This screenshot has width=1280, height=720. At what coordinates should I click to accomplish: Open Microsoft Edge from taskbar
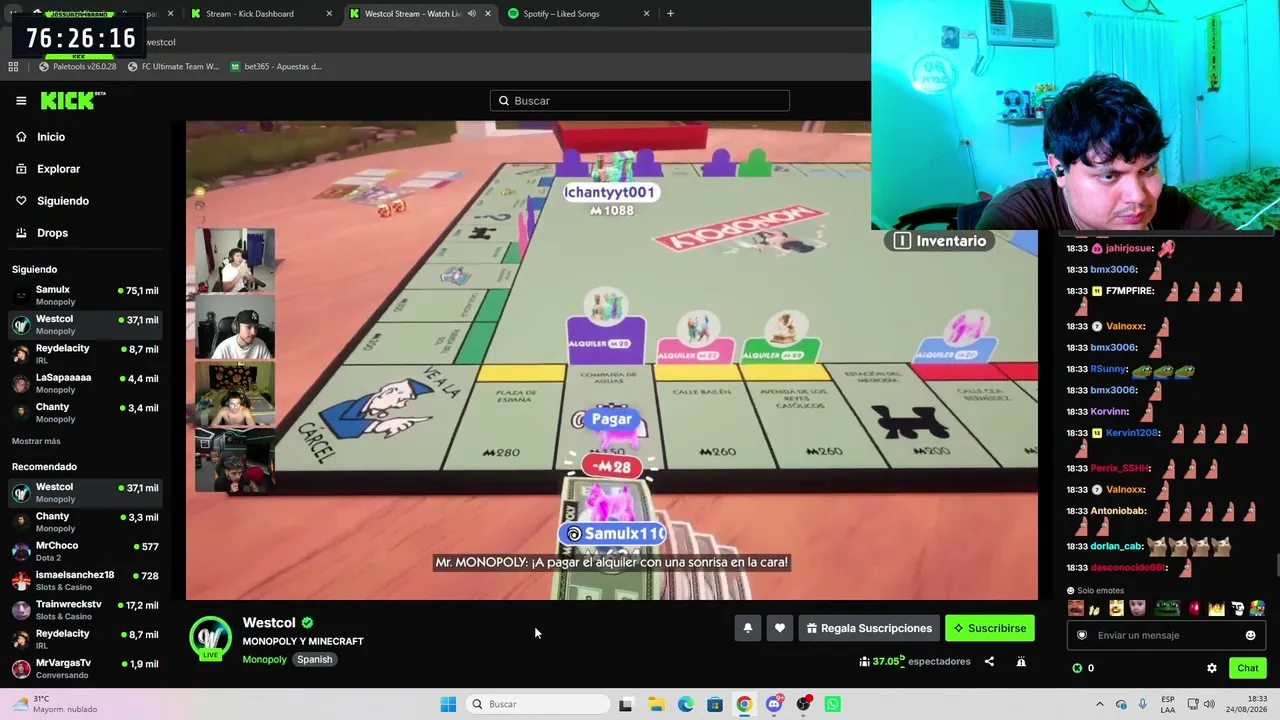click(x=686, y=704)
